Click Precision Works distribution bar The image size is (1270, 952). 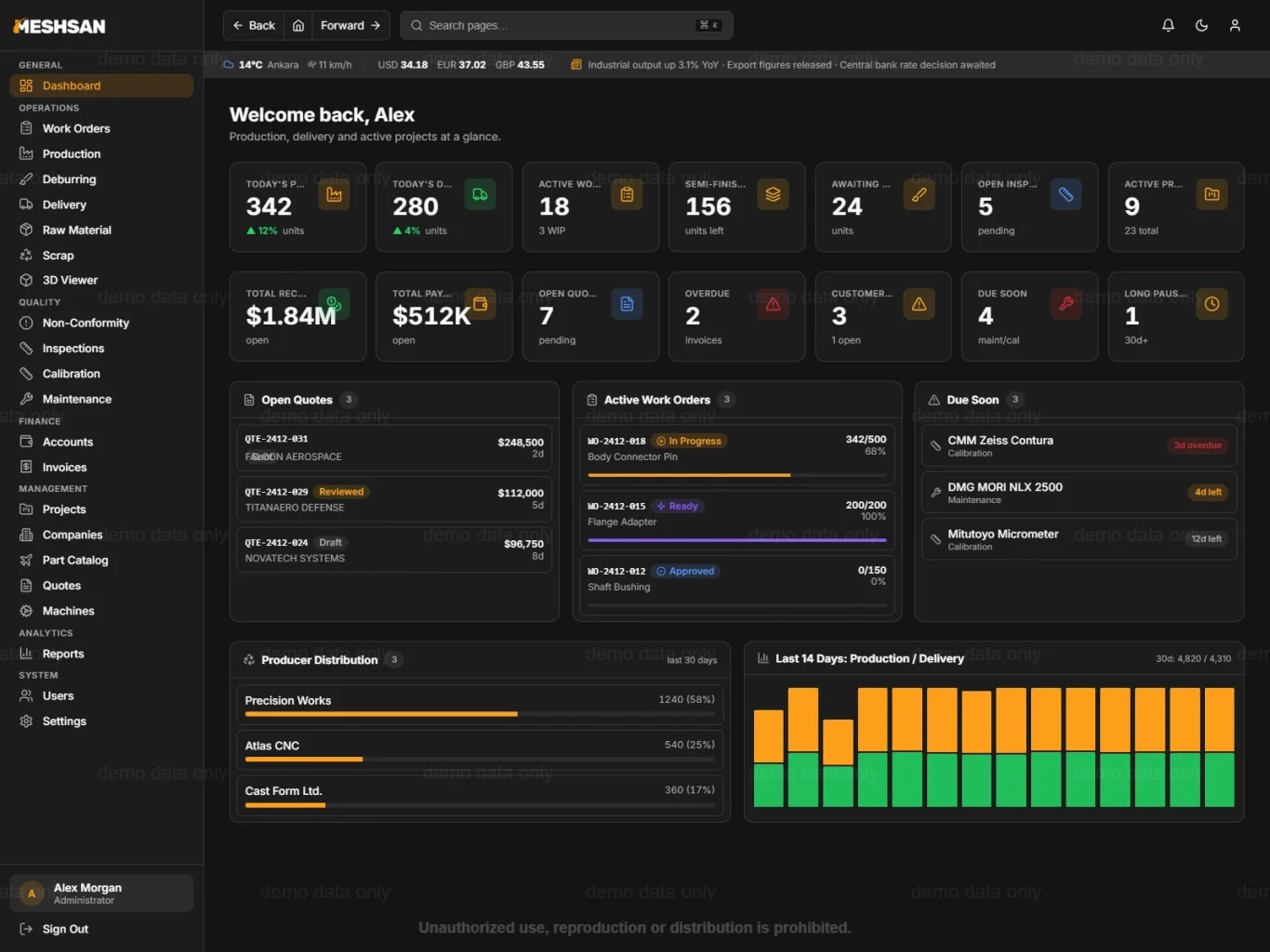tap(480, 714)
